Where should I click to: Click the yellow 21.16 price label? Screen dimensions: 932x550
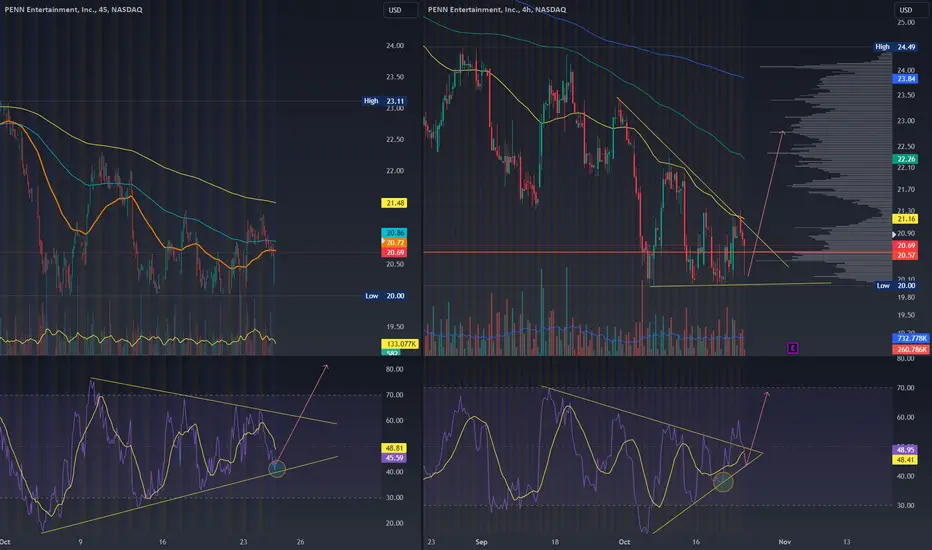905,219
